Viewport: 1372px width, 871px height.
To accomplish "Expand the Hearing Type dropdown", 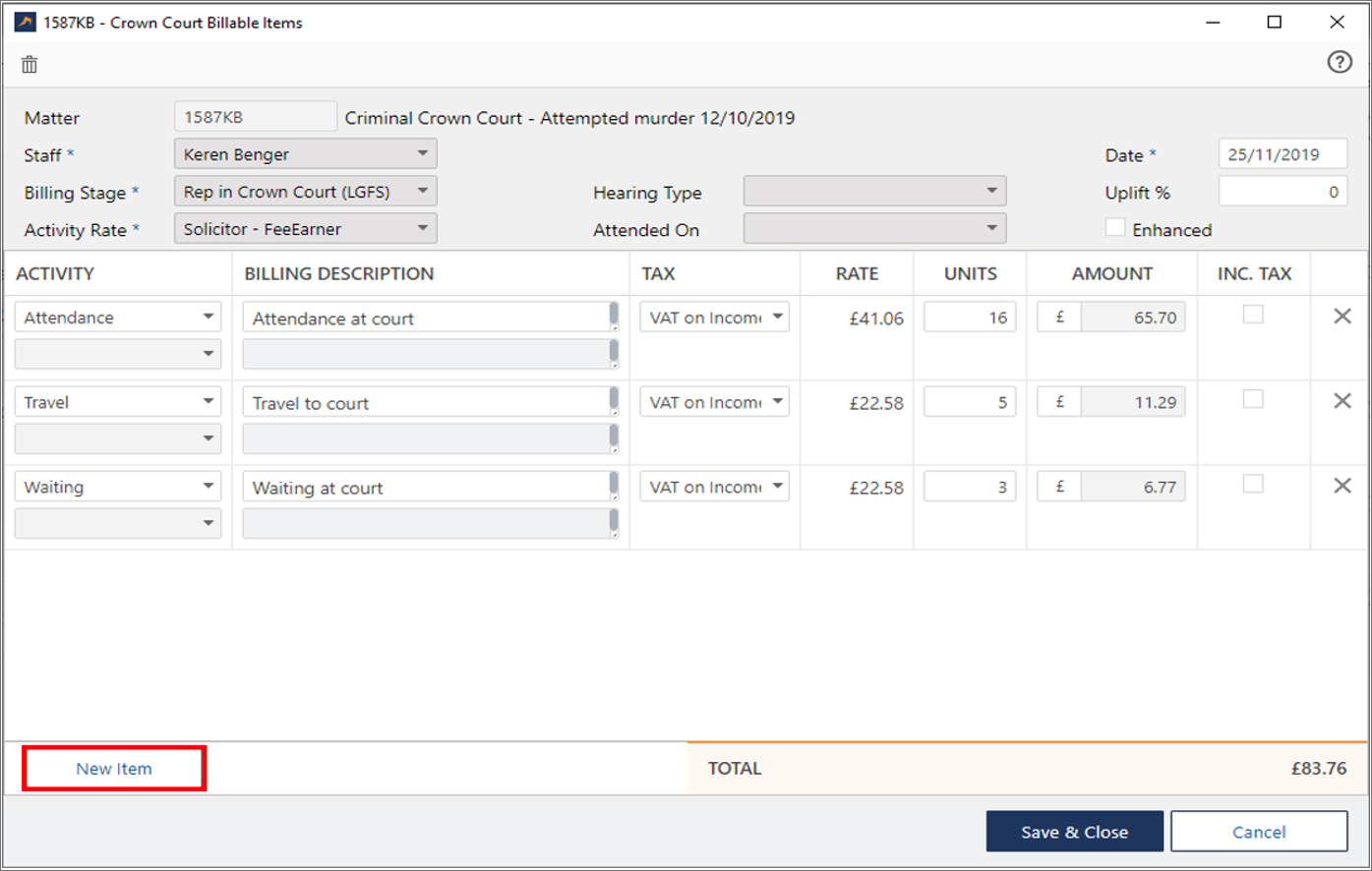I will click(873, 192).
